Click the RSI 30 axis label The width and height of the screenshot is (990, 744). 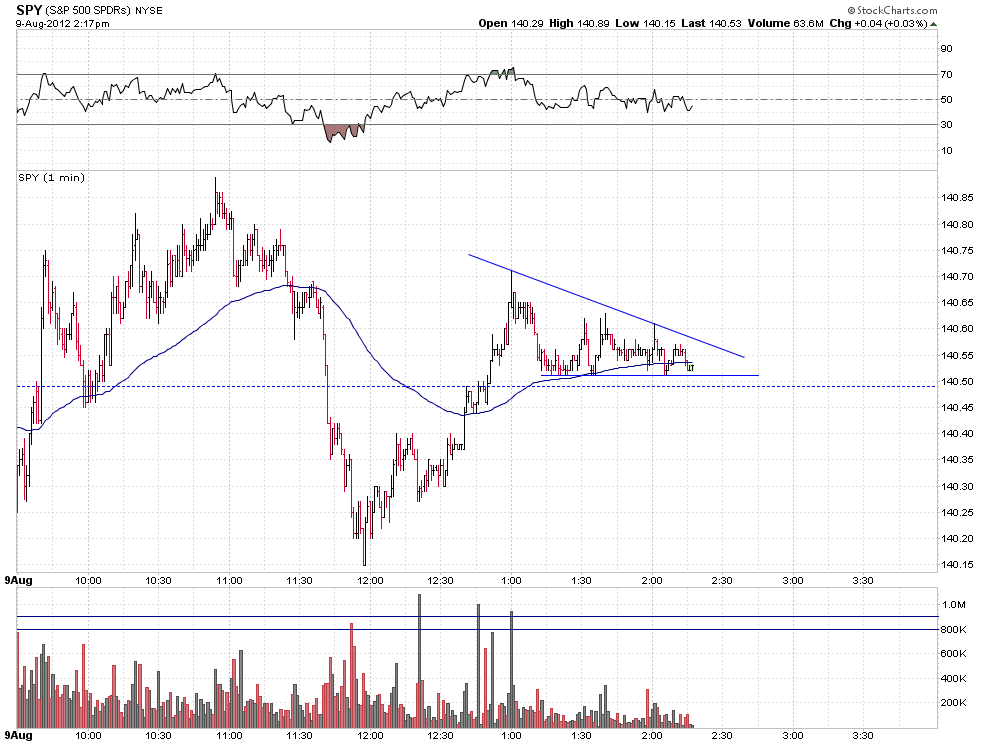946,125
